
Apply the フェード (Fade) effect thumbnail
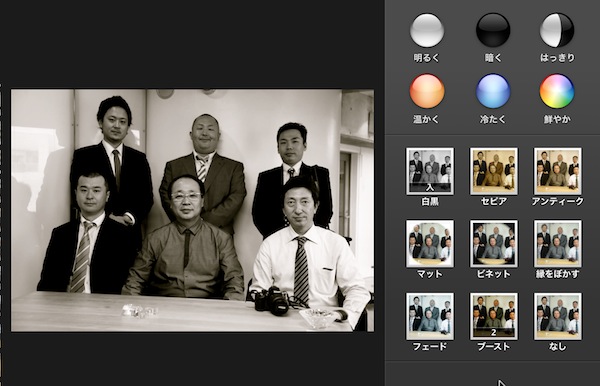point(430,316)
